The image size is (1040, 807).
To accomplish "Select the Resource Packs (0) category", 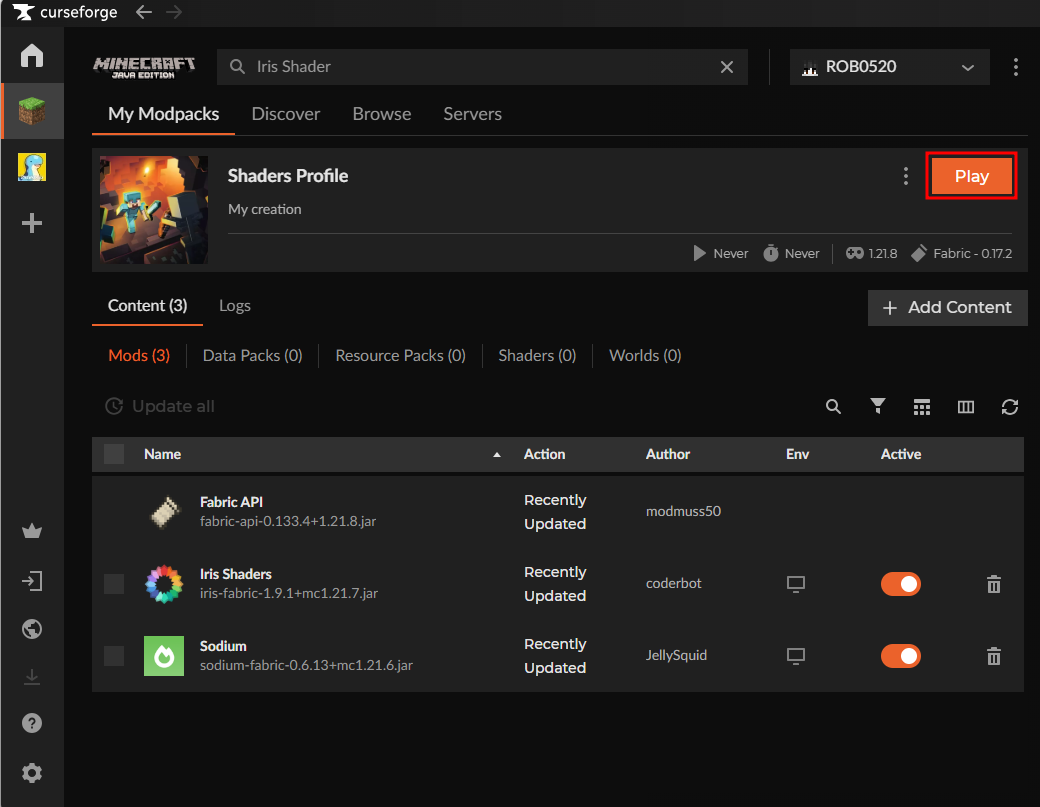I will point(401,355).
